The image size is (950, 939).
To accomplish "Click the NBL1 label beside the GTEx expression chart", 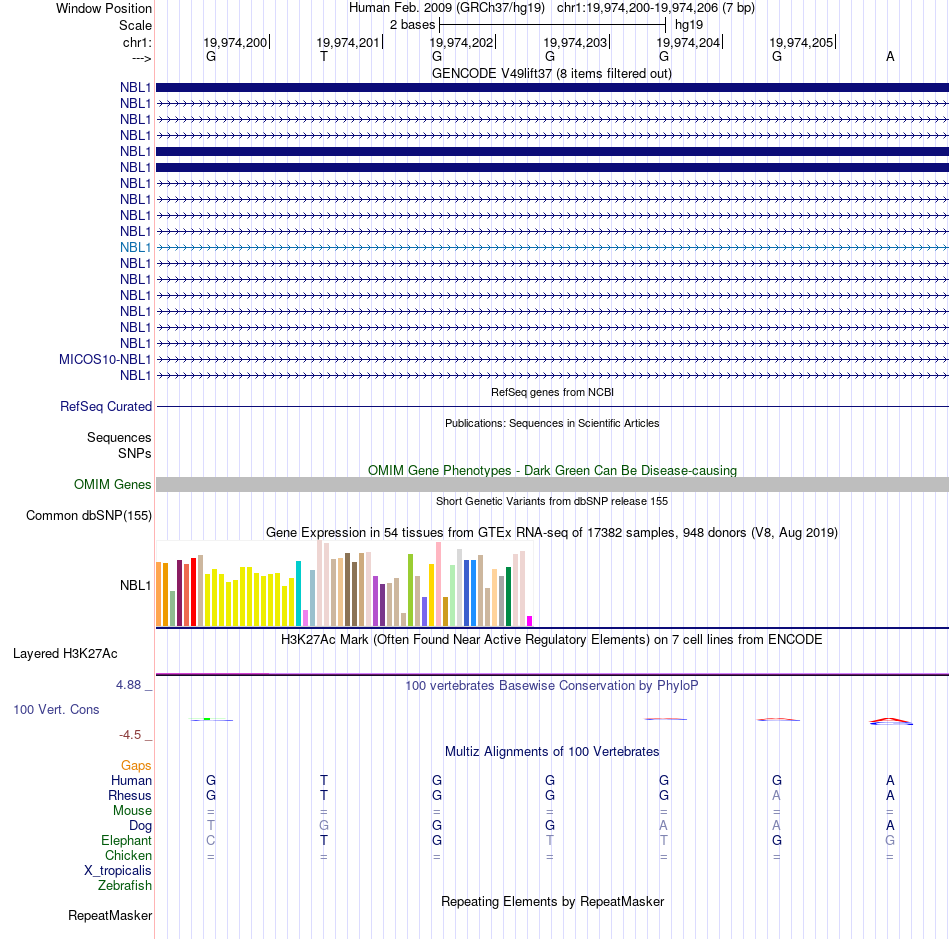I will coord(135,585).
